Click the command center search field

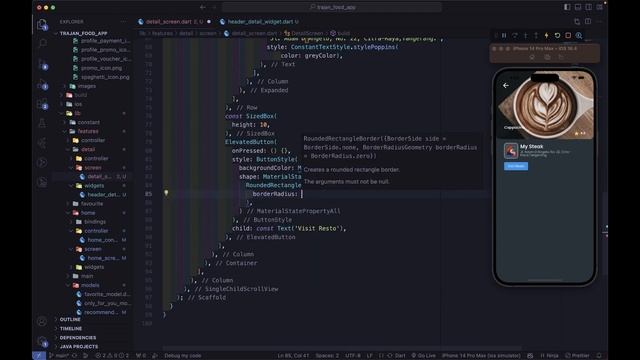[x=332, y=7]
